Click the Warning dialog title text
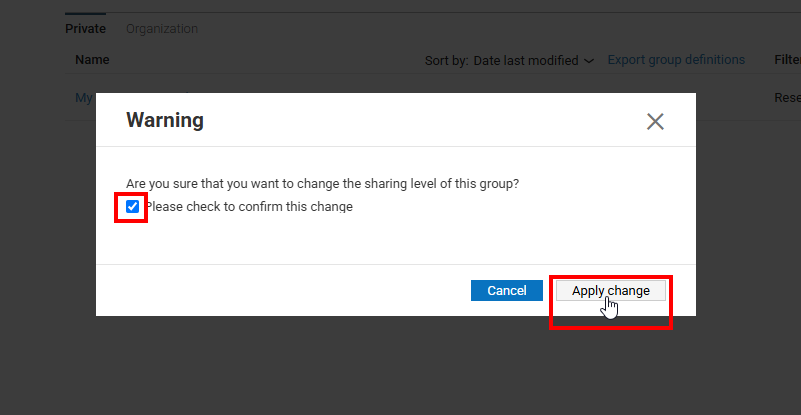The width and height of the screenshot is (801, 415). tap(165, 121)
